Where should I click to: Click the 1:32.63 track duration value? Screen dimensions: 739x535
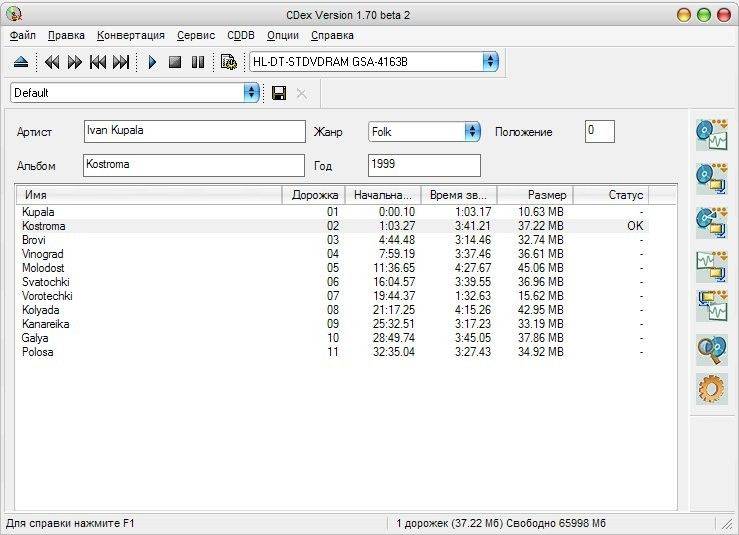point(473,296)
